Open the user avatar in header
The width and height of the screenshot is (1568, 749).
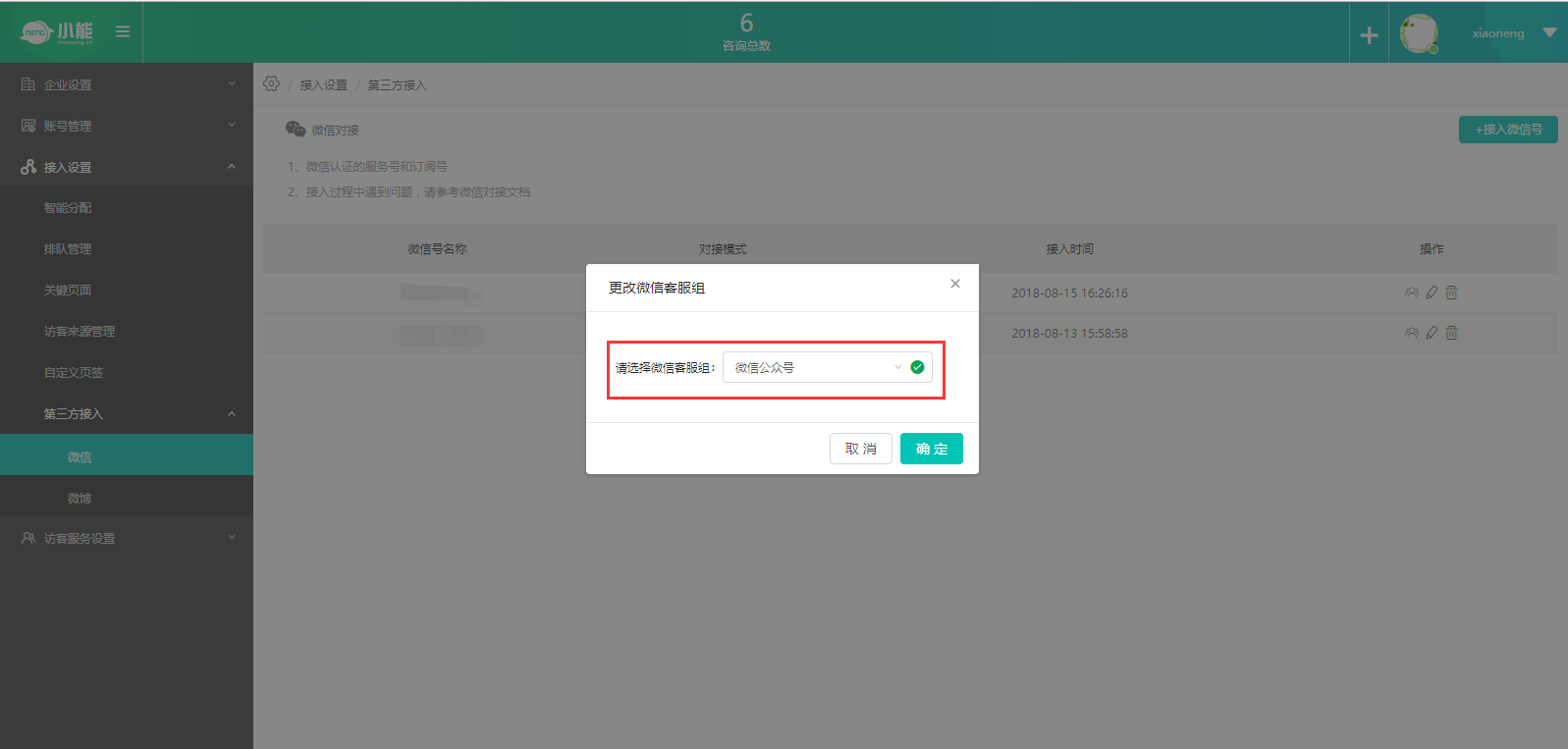point(1419,34)
